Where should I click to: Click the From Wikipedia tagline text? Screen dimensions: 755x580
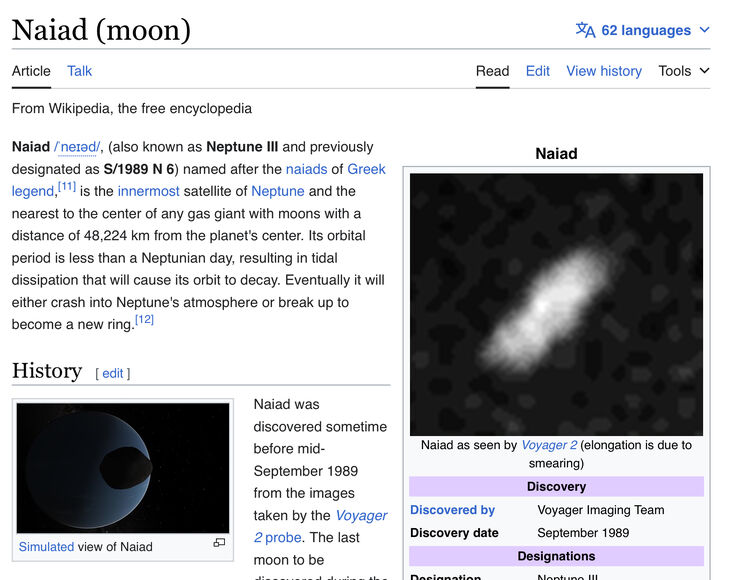(x=131, y=108)
